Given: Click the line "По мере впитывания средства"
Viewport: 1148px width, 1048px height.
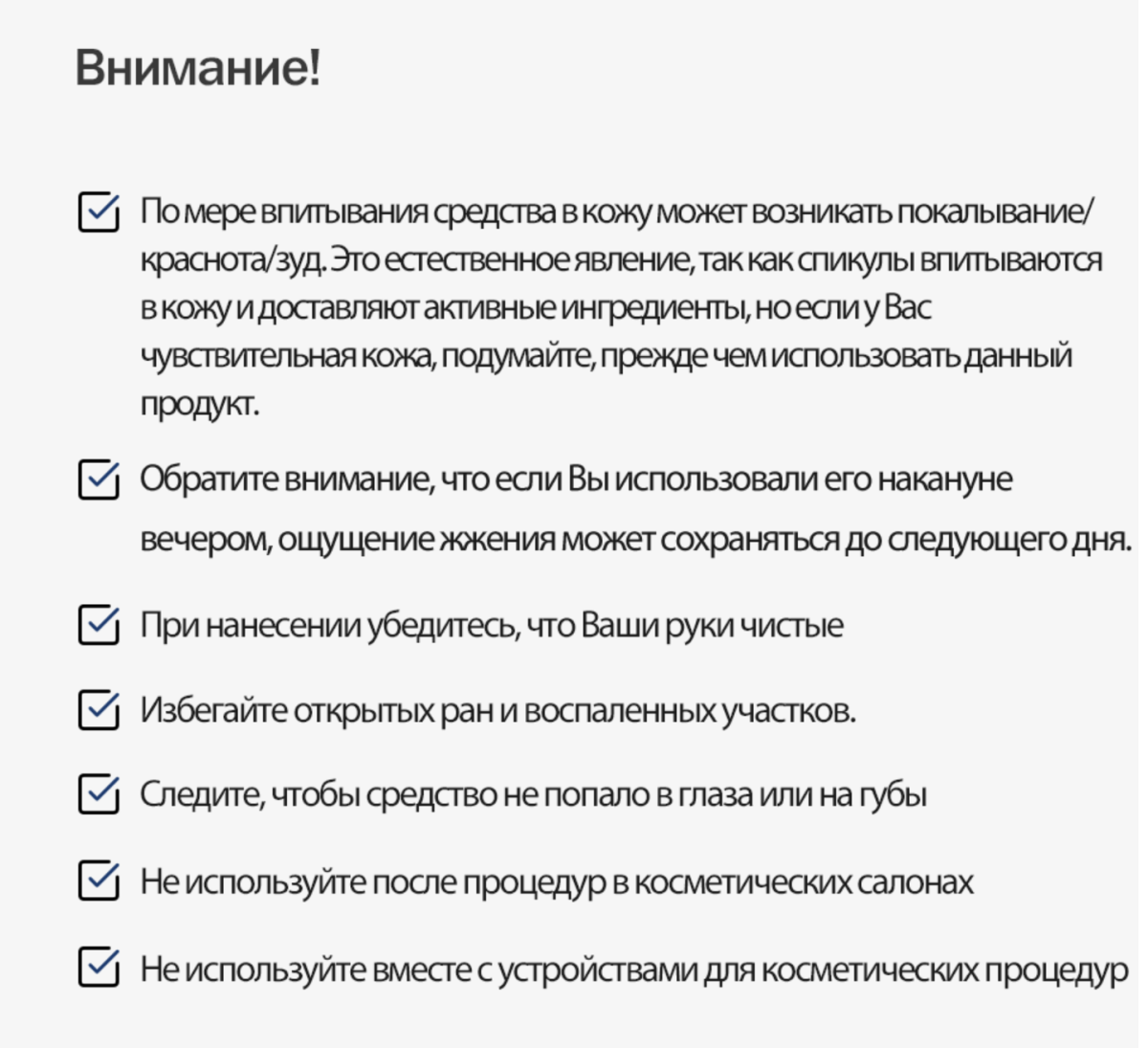Looking at the screenshot, I should pyautogui.click(x=616, y=212).
